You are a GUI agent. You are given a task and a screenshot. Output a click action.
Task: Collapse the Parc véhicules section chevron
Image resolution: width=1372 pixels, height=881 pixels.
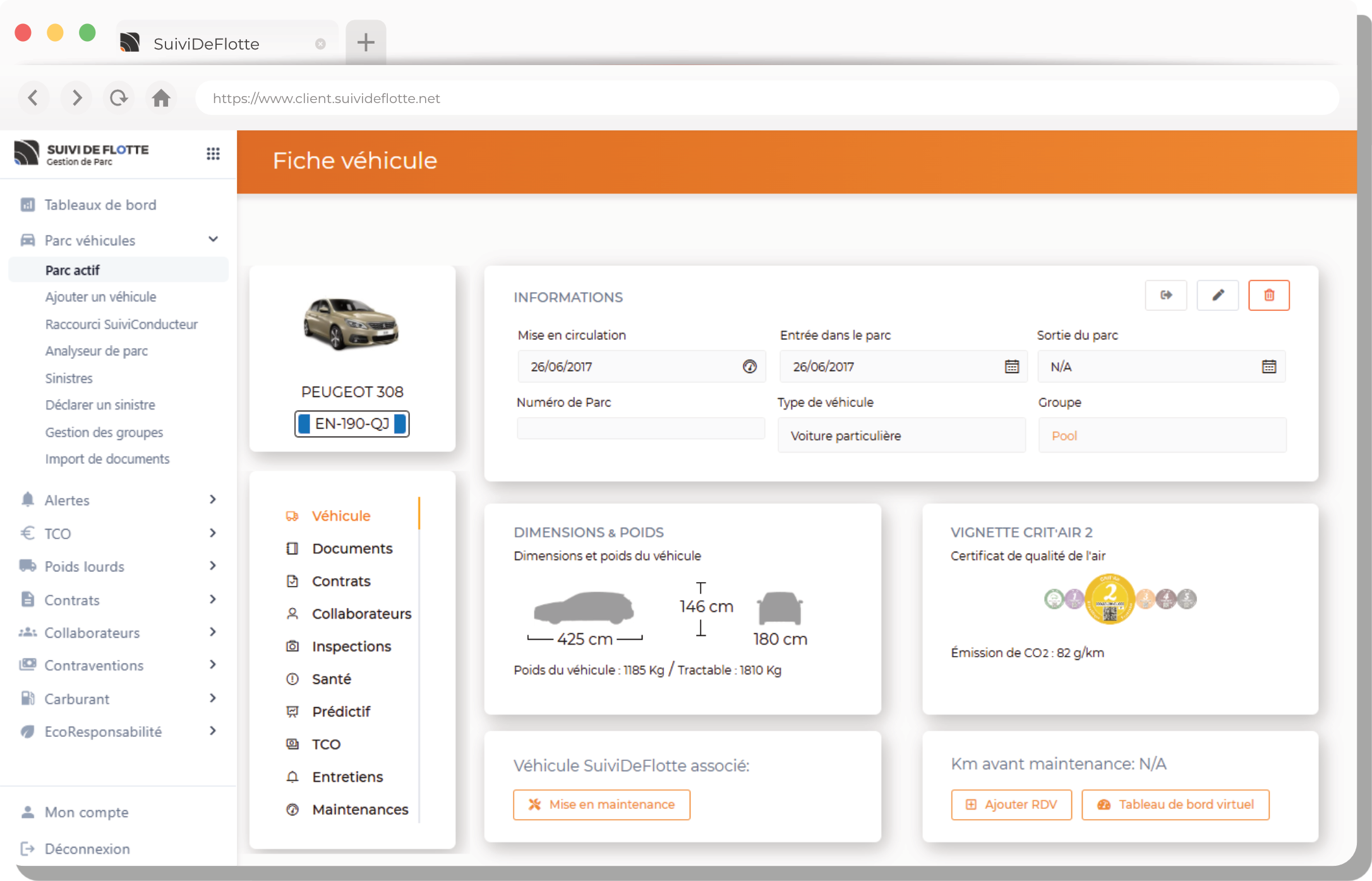pyautogui.click(x=213, y=240)
